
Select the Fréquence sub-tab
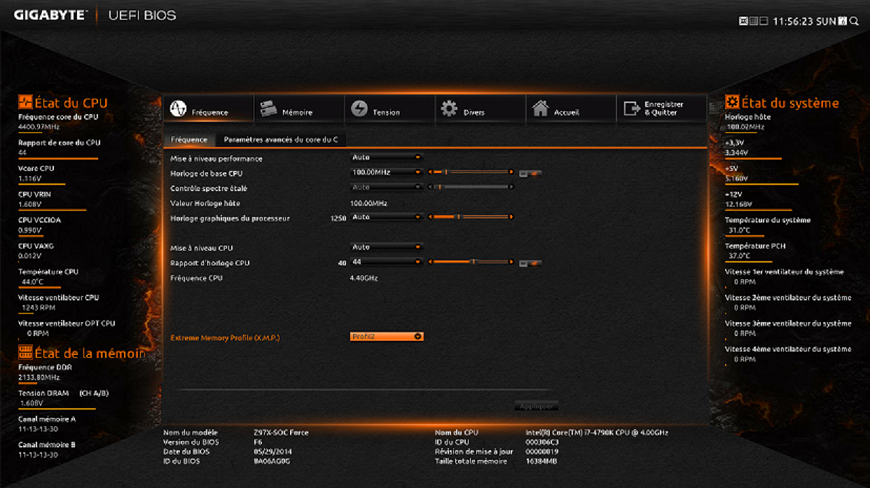point(189,140)
